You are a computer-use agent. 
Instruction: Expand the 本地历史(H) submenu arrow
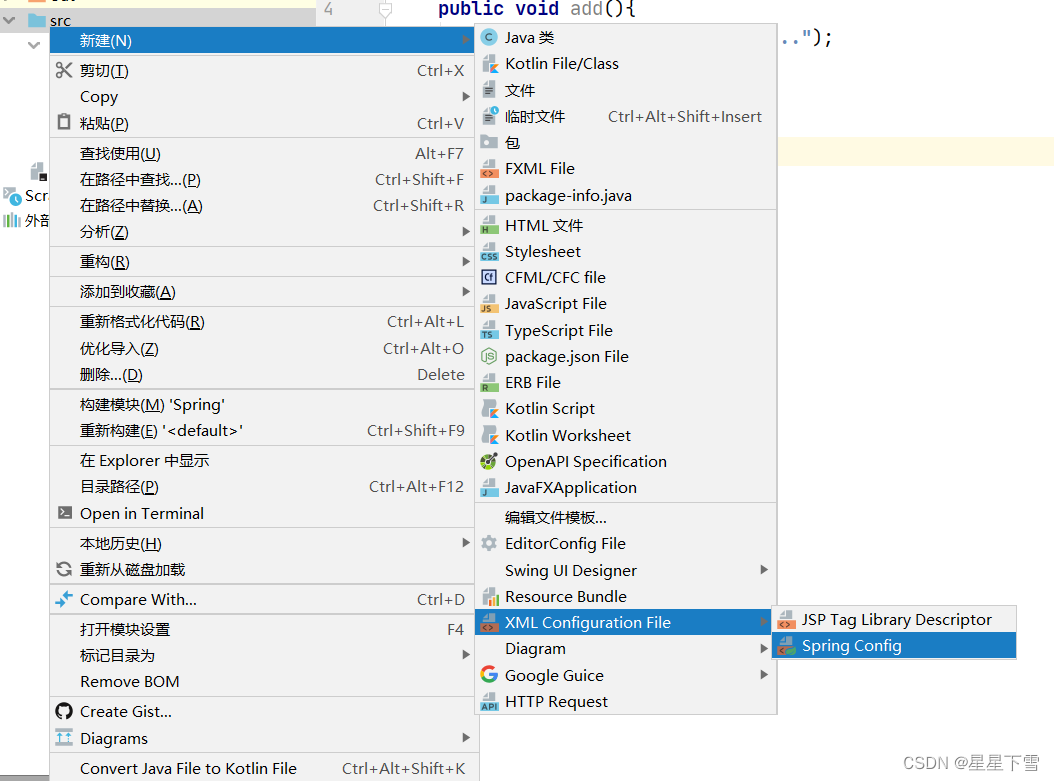[x=466, y=542]
